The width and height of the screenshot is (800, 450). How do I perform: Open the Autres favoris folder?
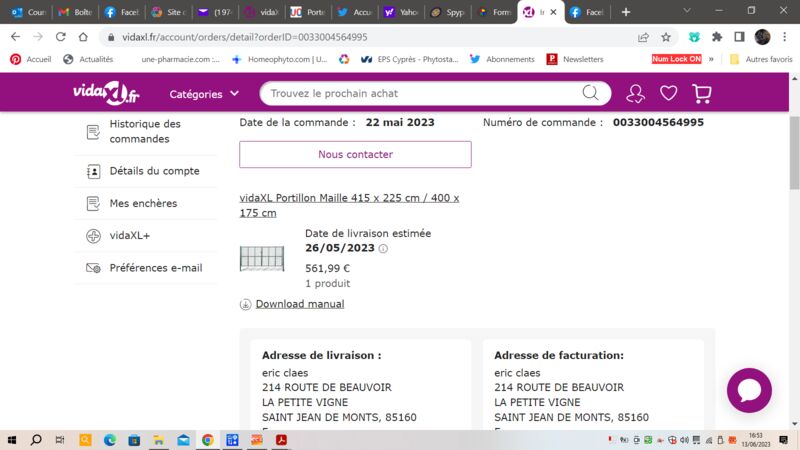click(761, 59)
